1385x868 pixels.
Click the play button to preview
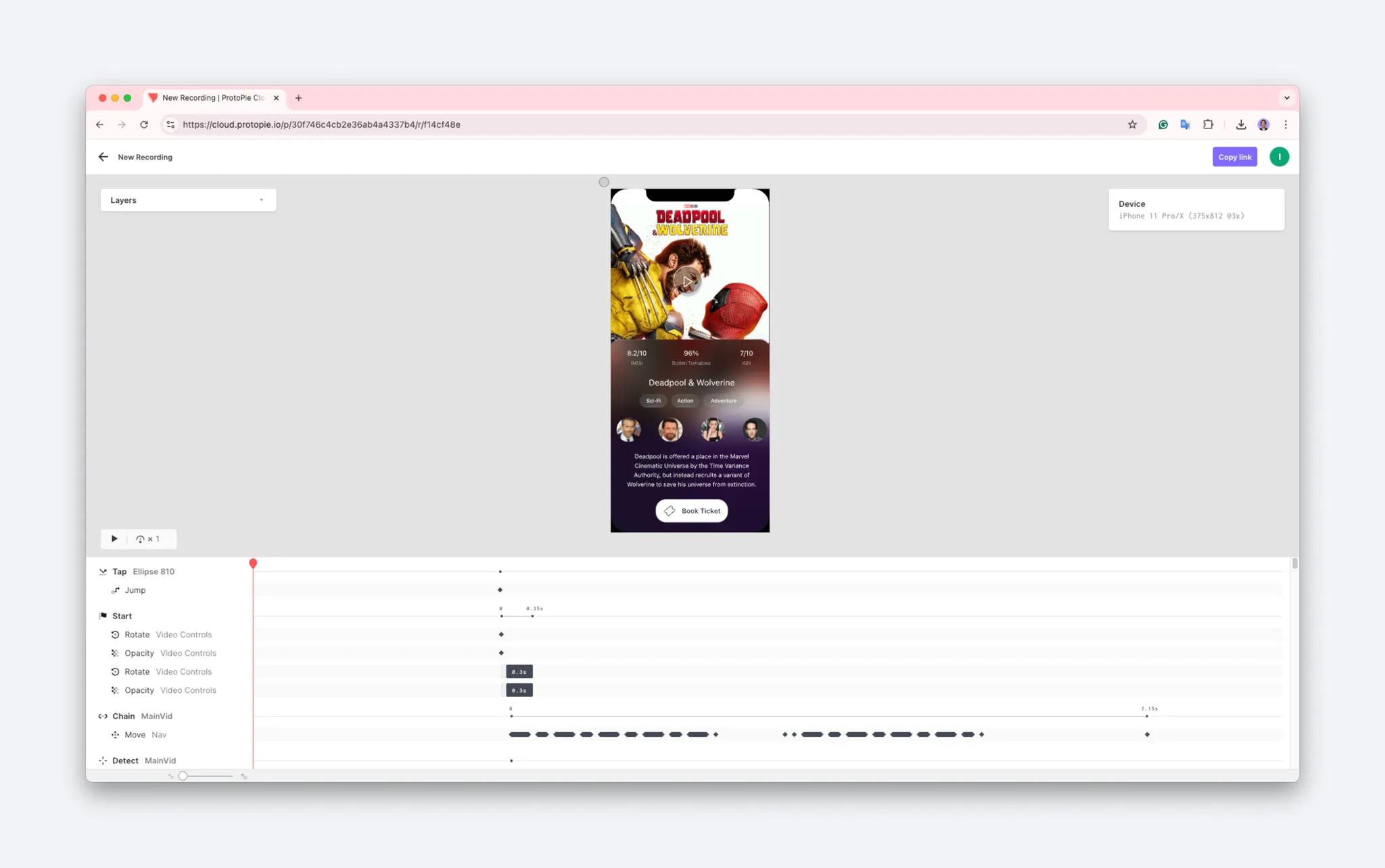[114, 538]
